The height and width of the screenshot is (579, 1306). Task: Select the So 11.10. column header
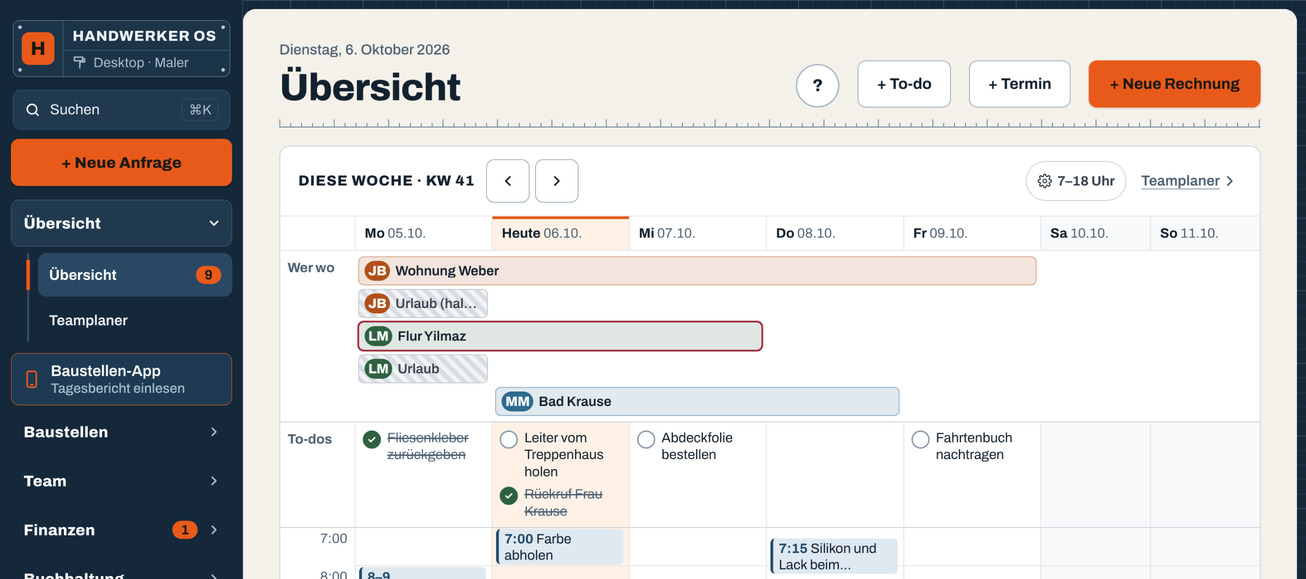coord(1205,233)
